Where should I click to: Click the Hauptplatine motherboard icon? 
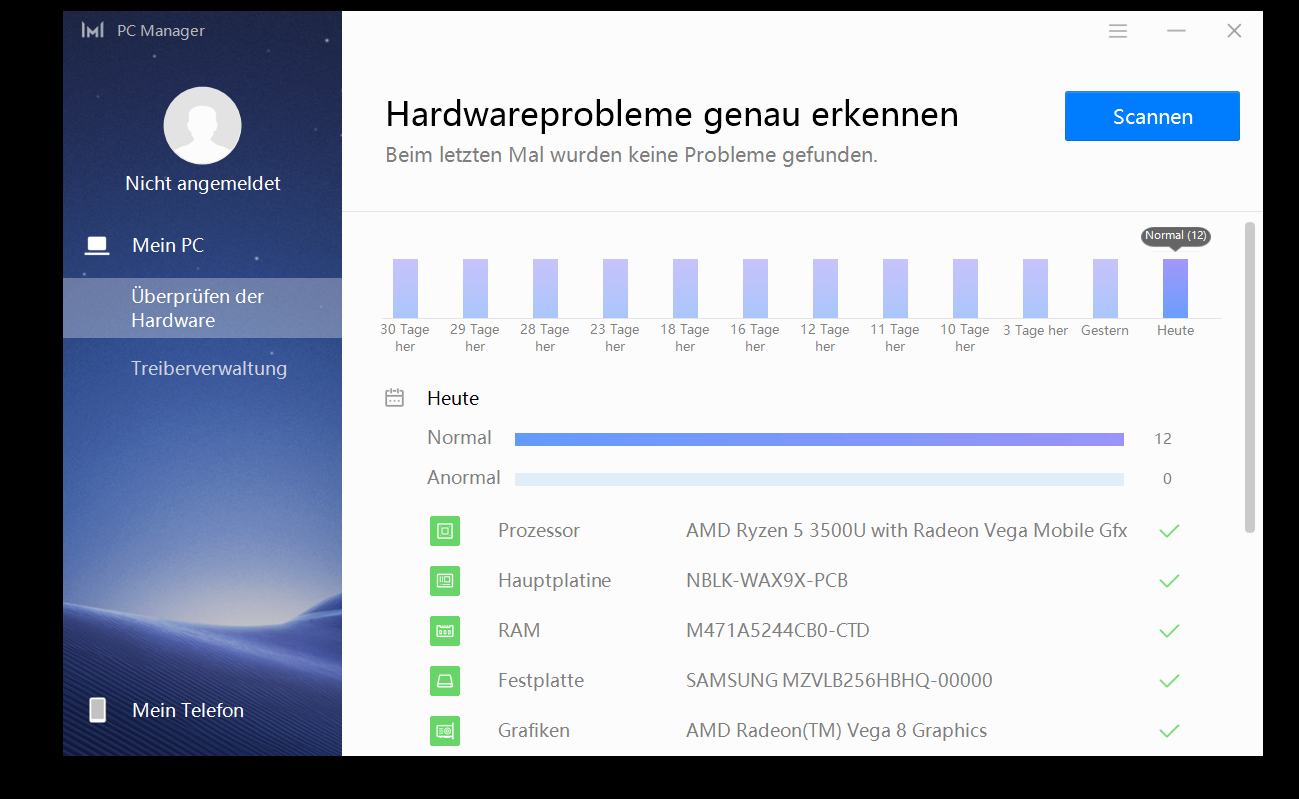pos(445,581)
